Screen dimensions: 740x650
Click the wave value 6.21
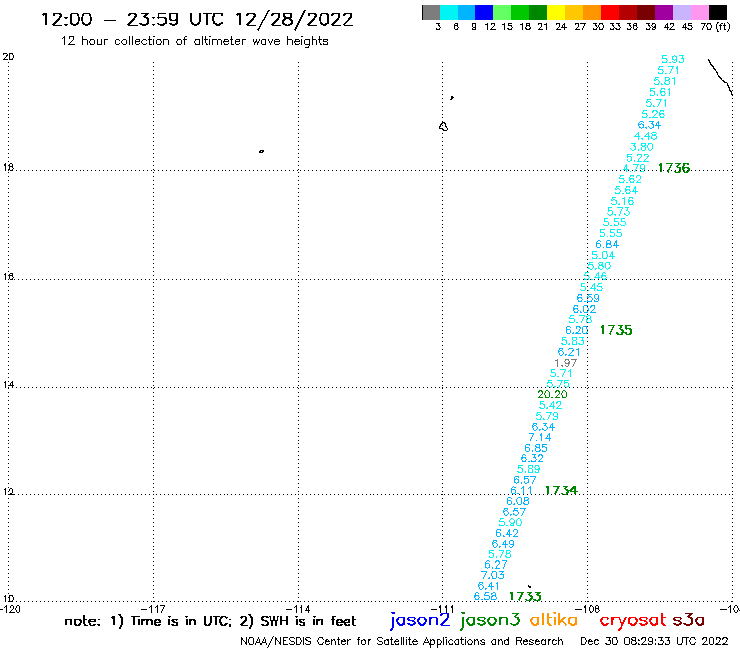(x=569, y=352)
